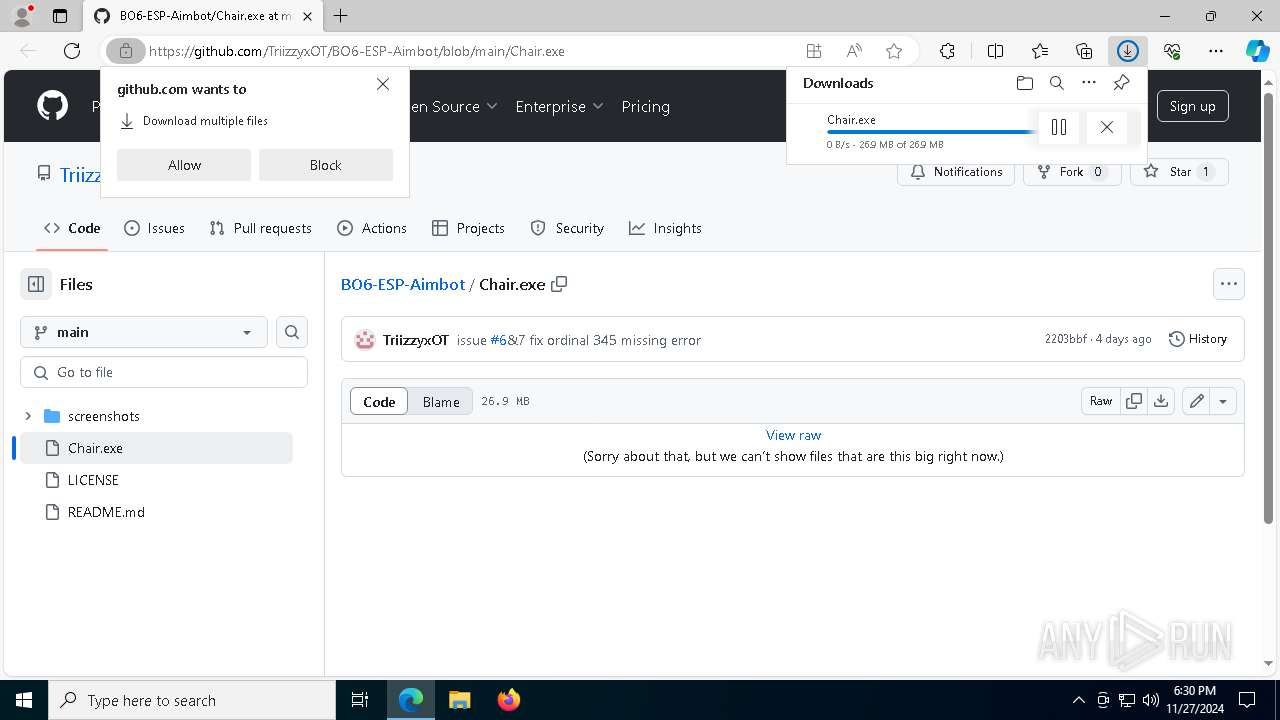This screenshot has height=720, width=1280.
Task: Open the browser Downloads toolbar icon
Action: tap(1128, 51)
